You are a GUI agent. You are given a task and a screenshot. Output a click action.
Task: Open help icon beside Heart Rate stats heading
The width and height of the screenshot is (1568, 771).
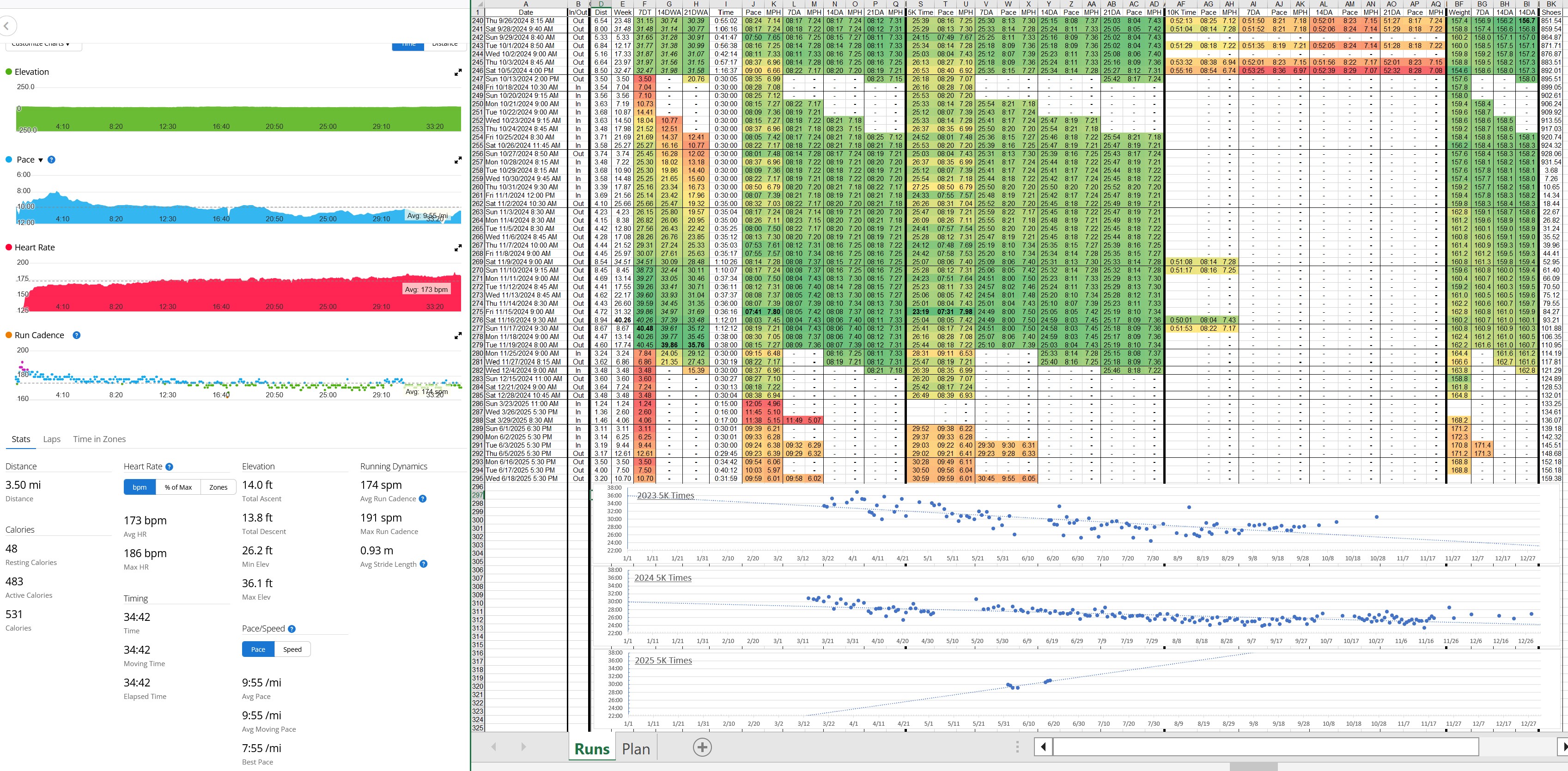(169, 467)
